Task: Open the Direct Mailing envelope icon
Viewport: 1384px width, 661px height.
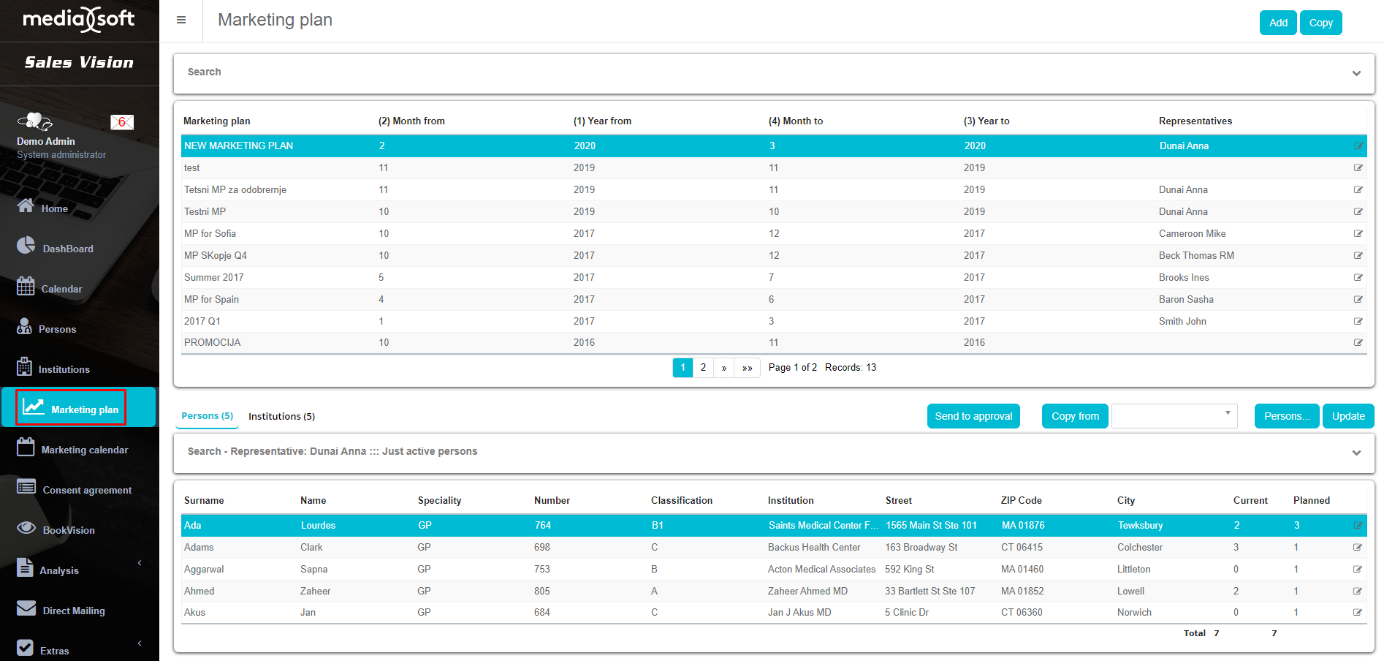Action: click(x=27, y=609)
